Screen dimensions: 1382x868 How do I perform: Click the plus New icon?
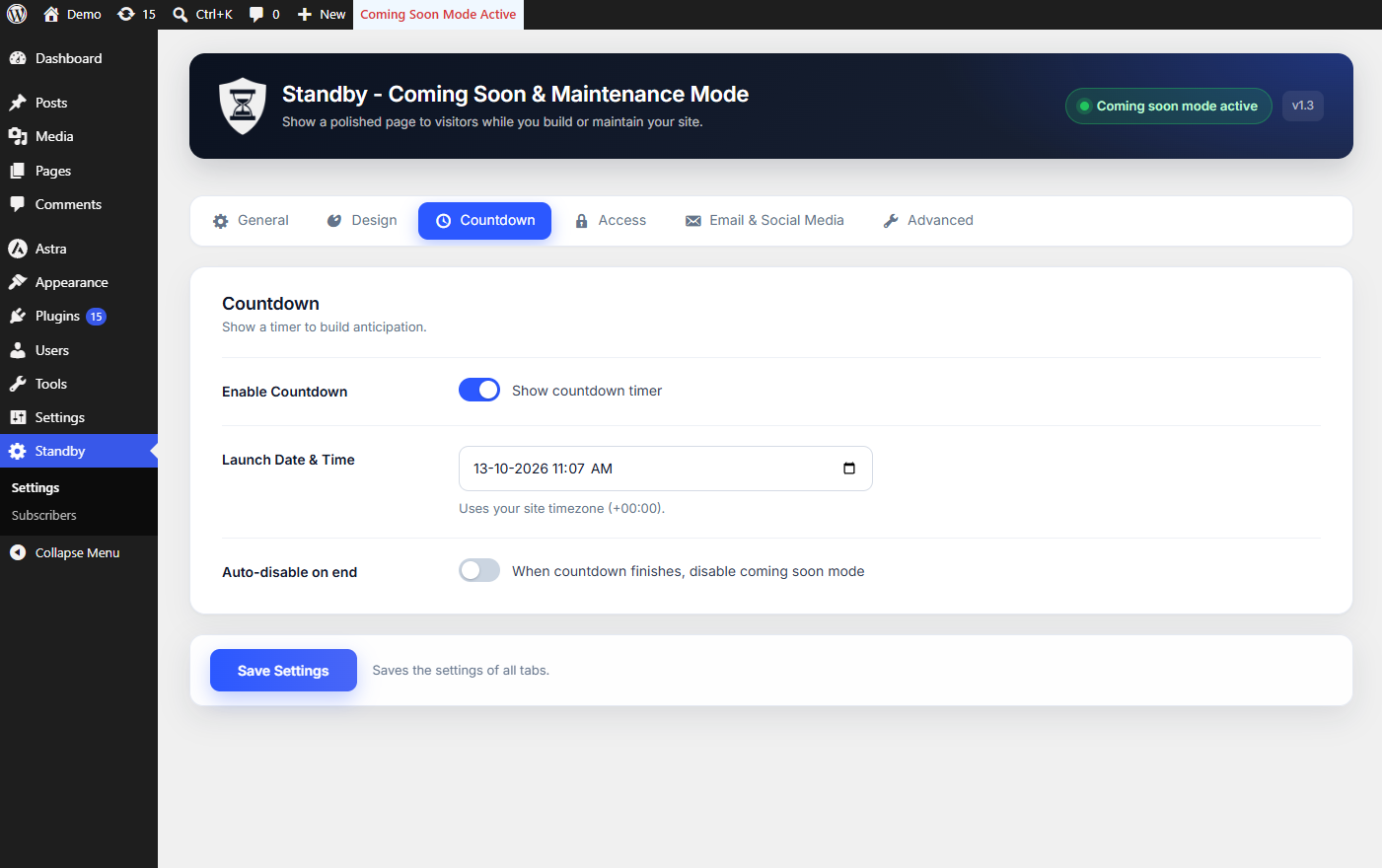point(305,15)
